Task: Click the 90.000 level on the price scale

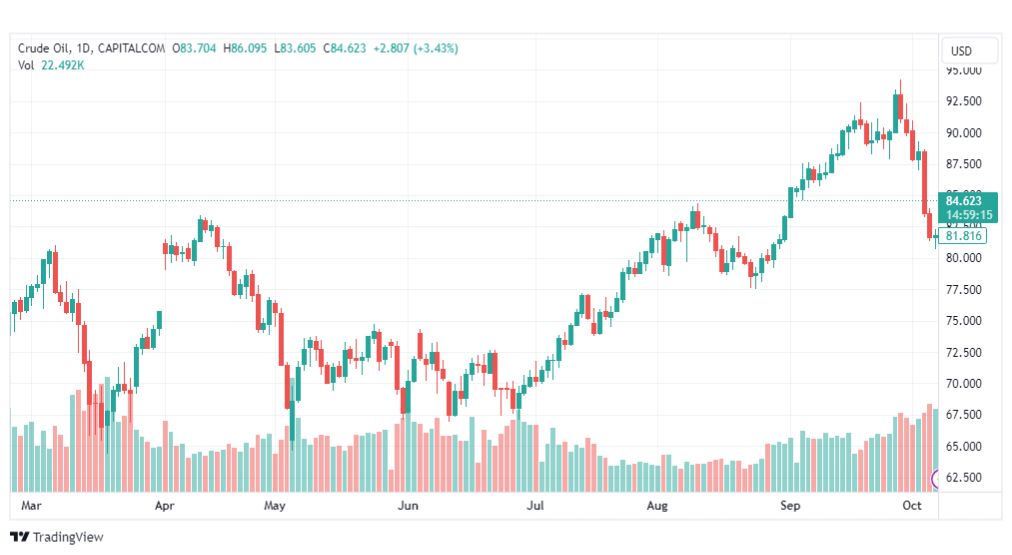Action: point(964,133)
